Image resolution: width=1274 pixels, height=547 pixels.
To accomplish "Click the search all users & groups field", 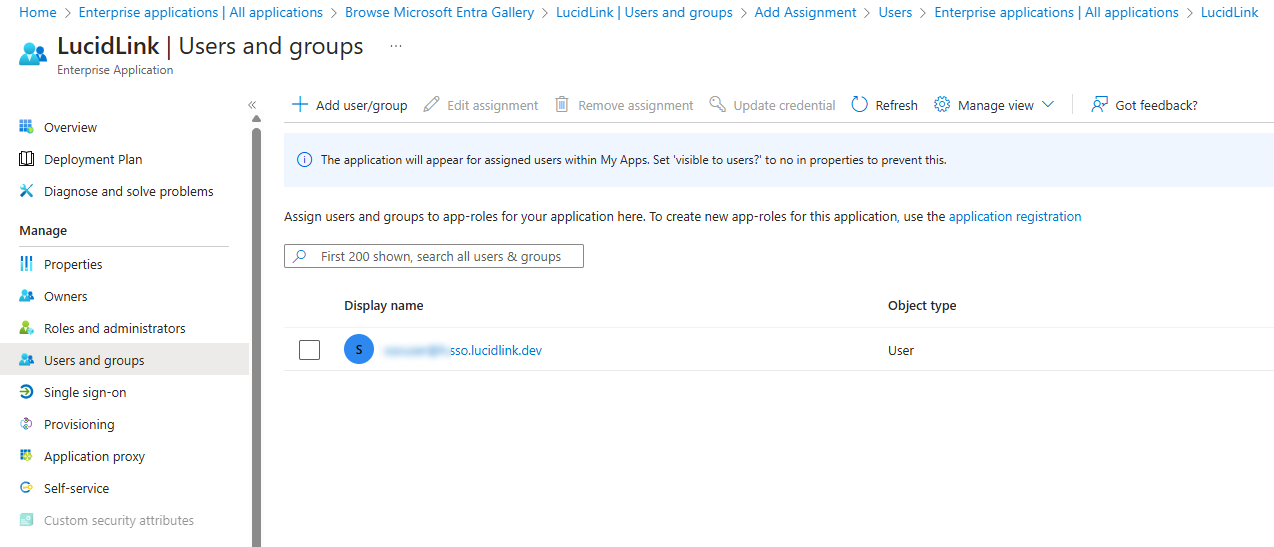I will pyautogui.click(x=434, y=256).
